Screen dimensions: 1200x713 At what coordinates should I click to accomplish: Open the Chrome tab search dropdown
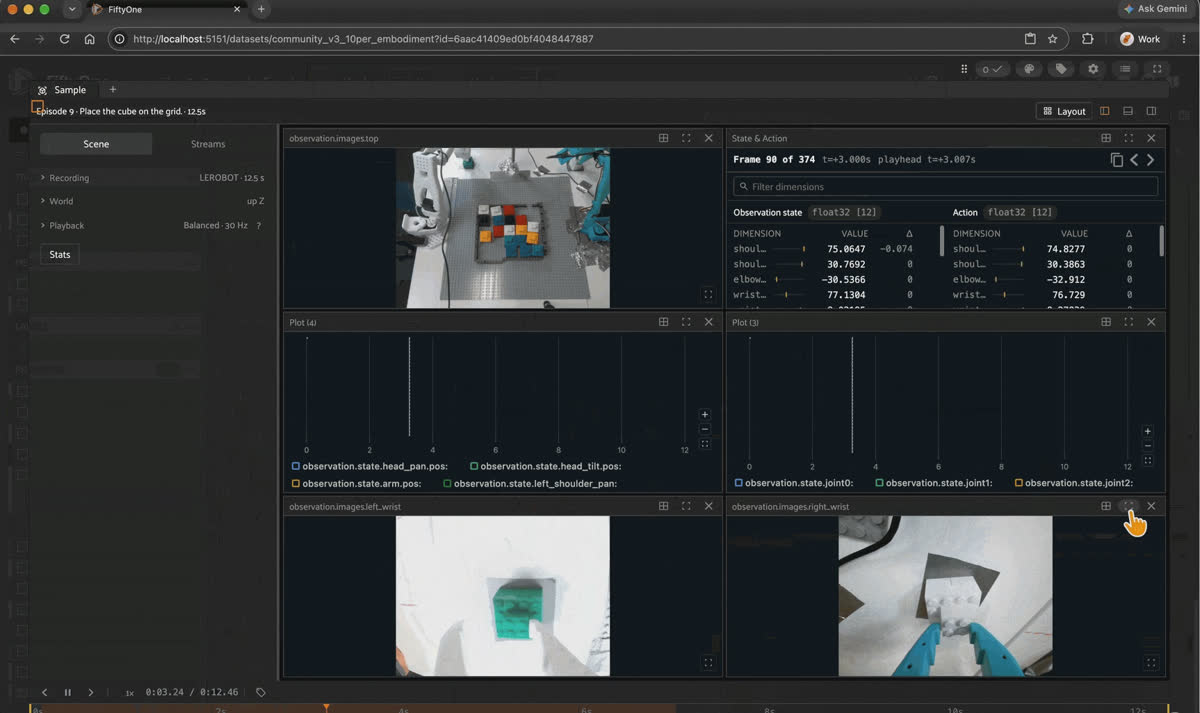click(72, 9)
